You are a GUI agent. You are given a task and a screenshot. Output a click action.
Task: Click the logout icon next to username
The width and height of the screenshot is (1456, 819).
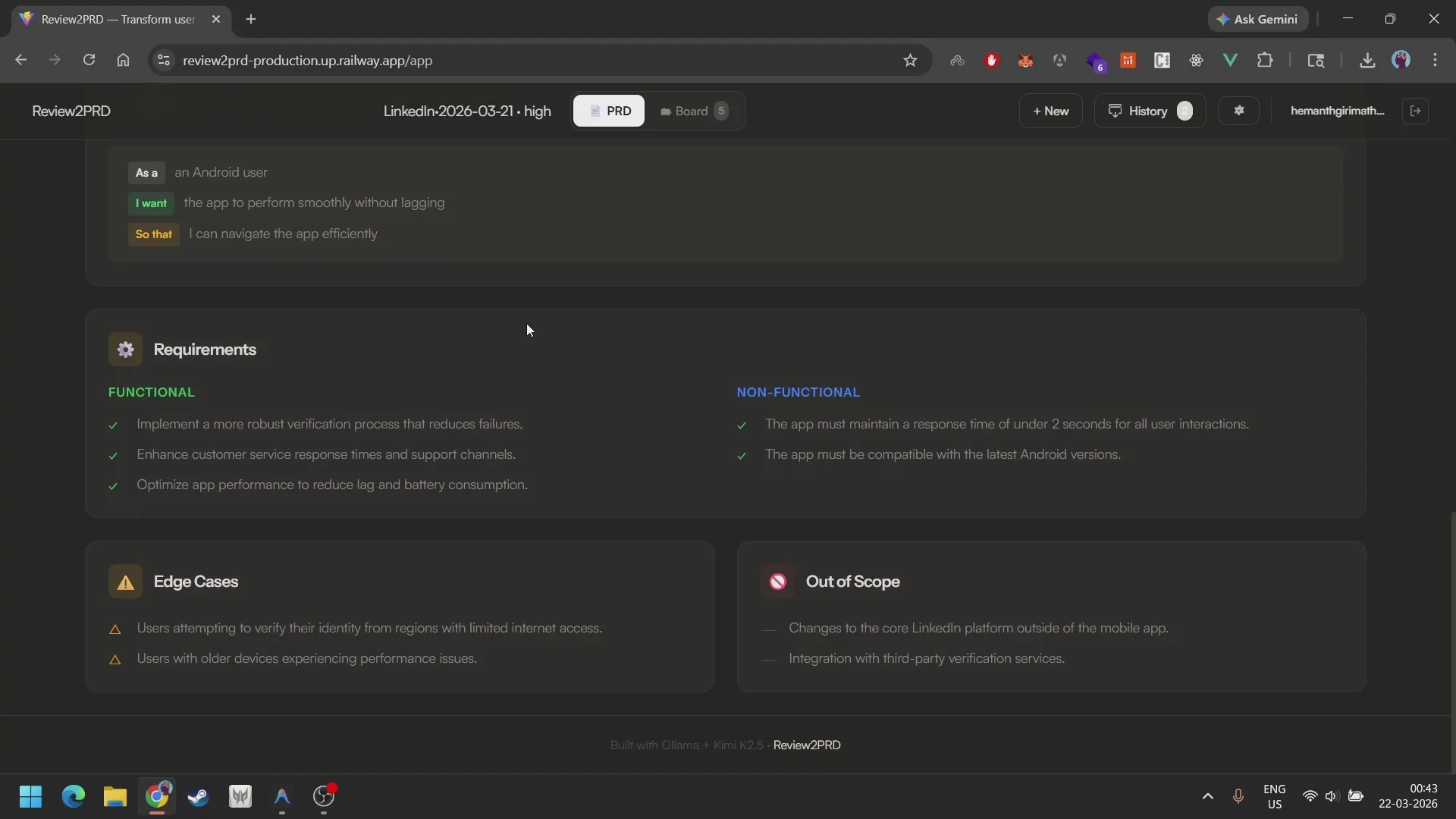click(x=1415, y=111)
